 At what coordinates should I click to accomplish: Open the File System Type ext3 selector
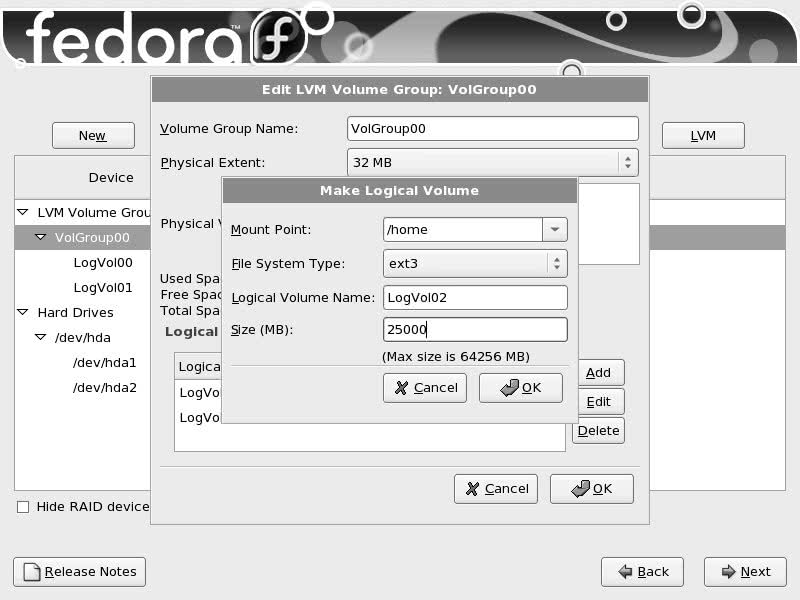click(475, 264)
